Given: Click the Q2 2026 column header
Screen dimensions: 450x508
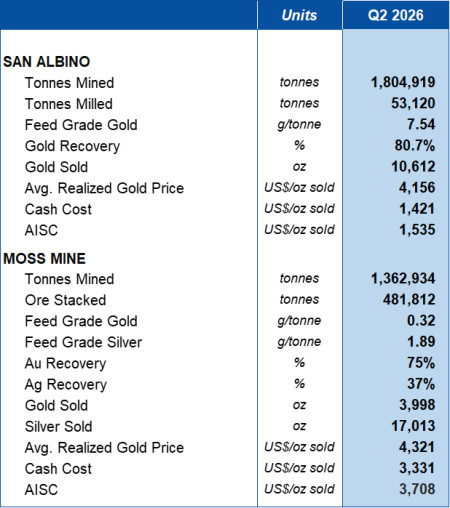Looking at the screenshot, I should click(x=396, y=15).
